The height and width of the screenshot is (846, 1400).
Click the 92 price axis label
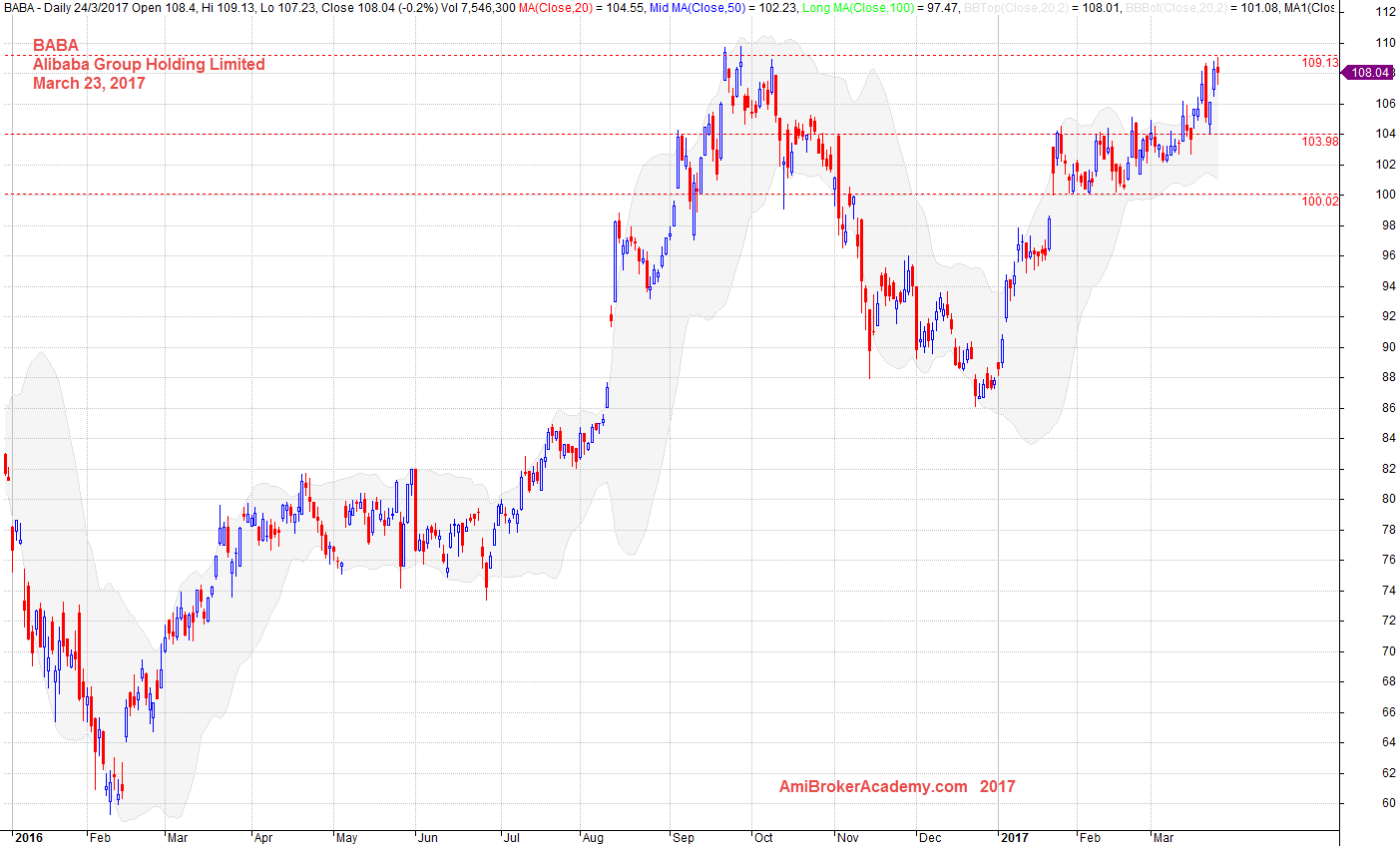pyautogui.click(x=1389, y=317)
